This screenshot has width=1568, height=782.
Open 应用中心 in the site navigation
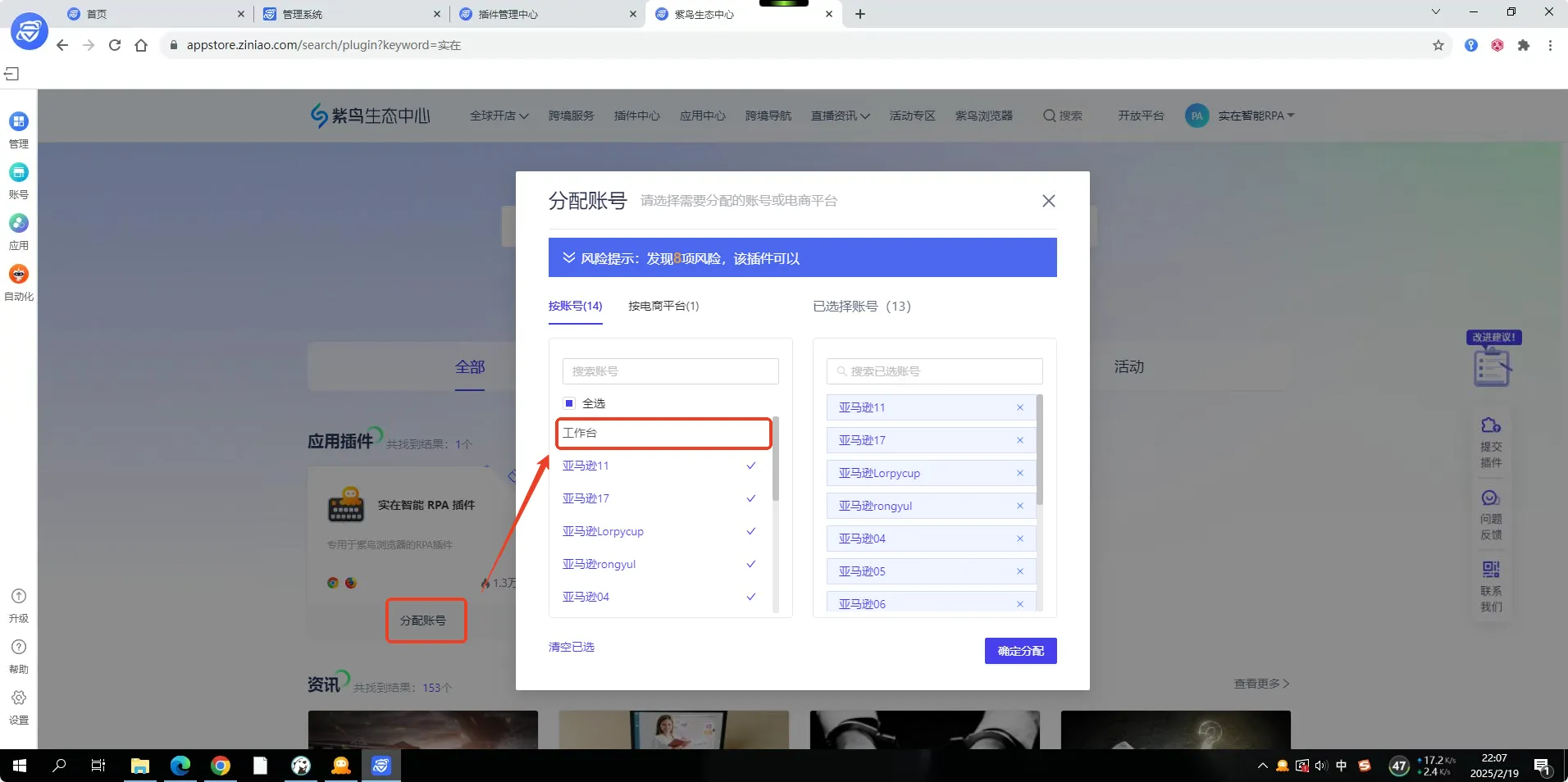(702, 116)
